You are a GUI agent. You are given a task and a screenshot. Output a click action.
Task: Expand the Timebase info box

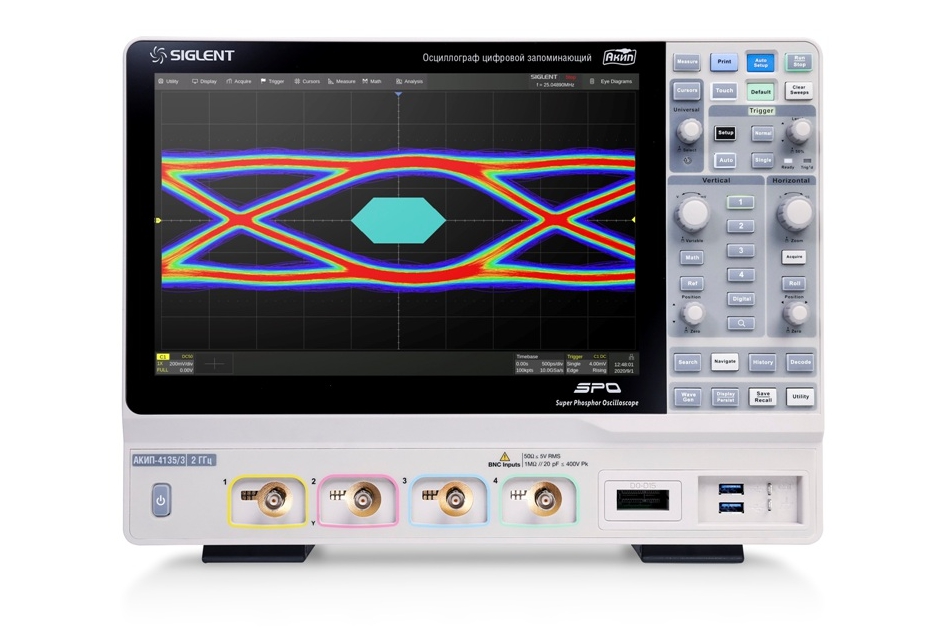[538, 363]
